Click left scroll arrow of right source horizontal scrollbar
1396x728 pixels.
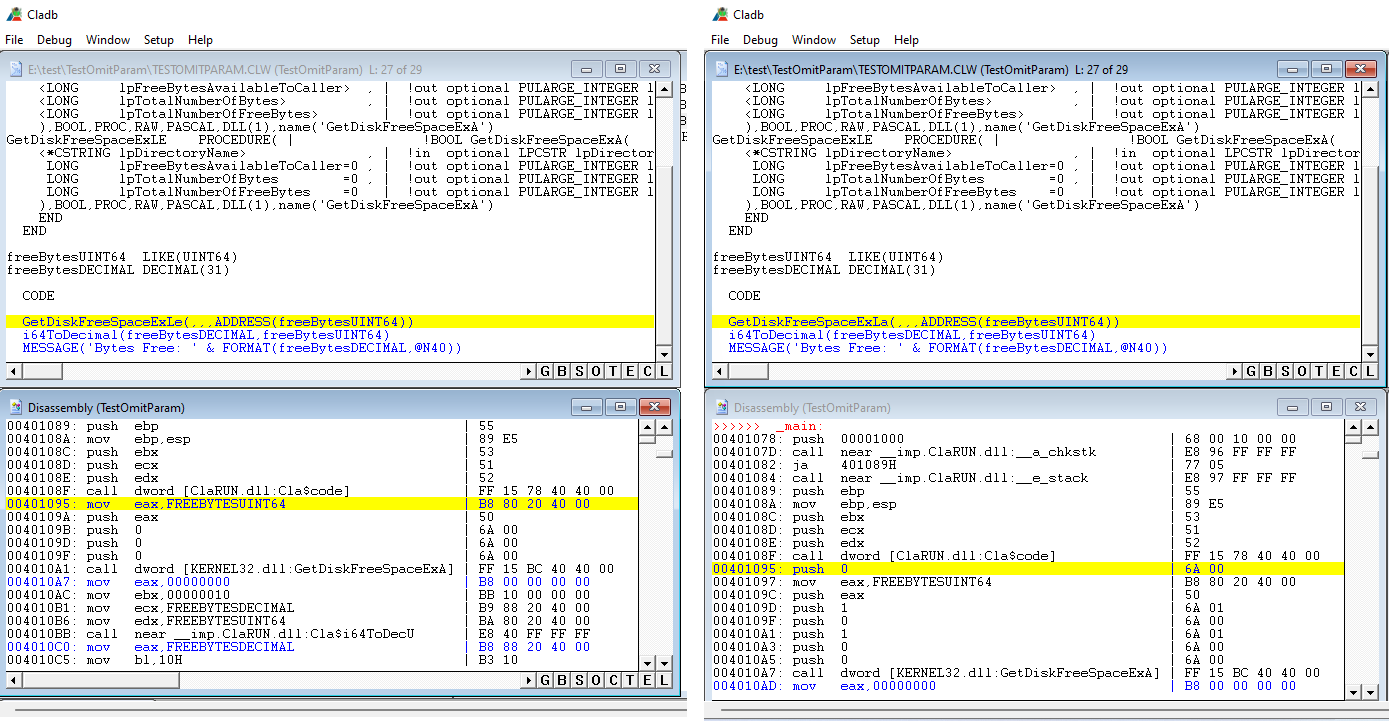pos(717,372)
